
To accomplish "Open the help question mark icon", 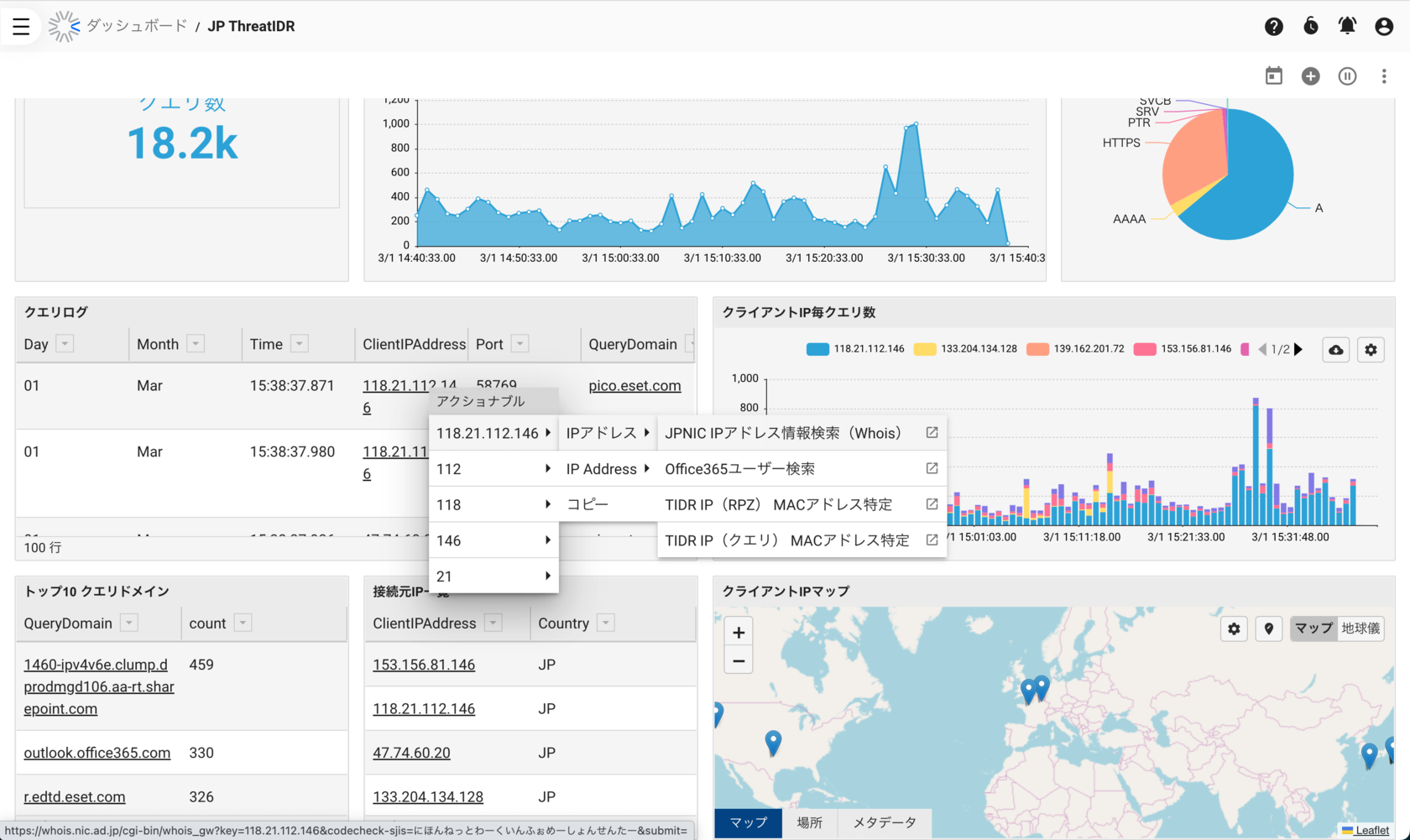I will [x=1273, y=26].
